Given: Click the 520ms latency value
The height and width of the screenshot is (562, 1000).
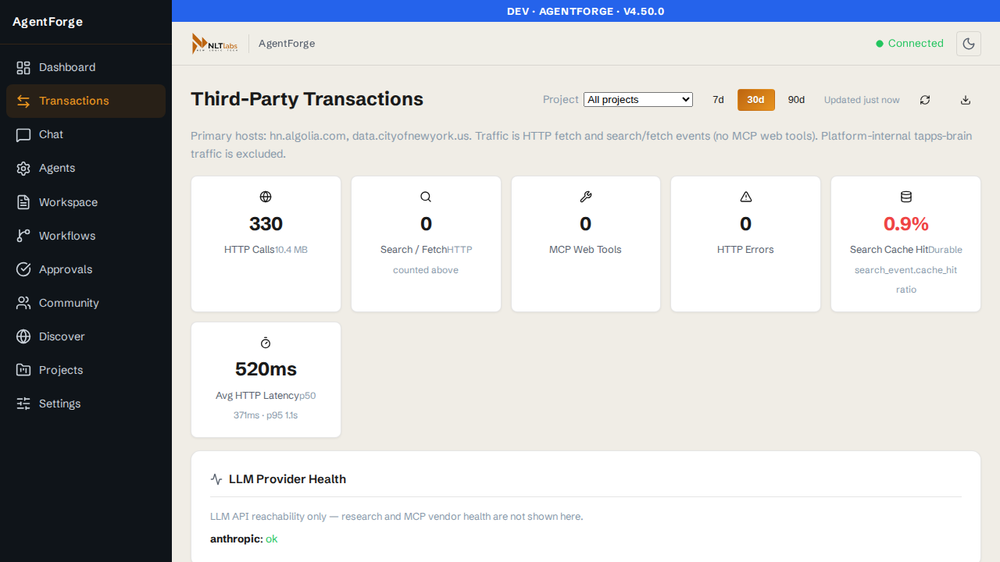Looking at the screenshot, I should point(265,369).
